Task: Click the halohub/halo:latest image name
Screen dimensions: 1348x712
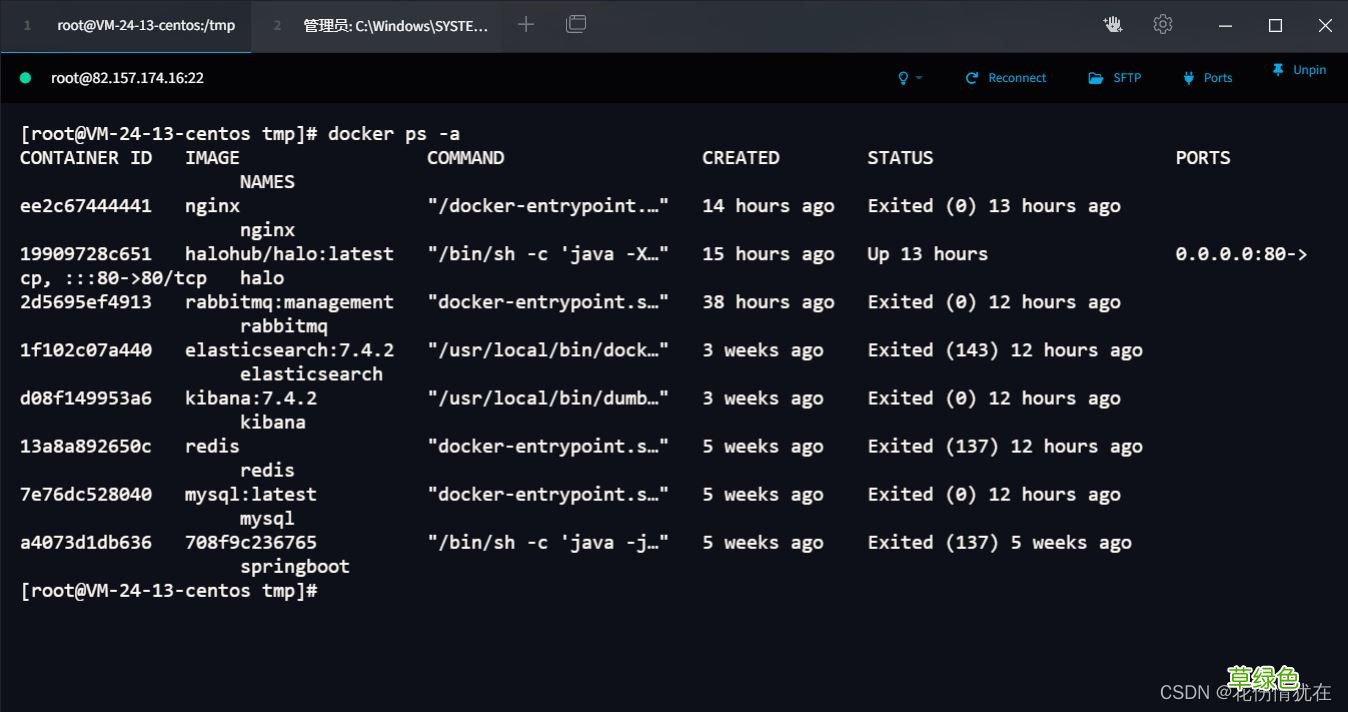Action: click(x=289, y=254)
